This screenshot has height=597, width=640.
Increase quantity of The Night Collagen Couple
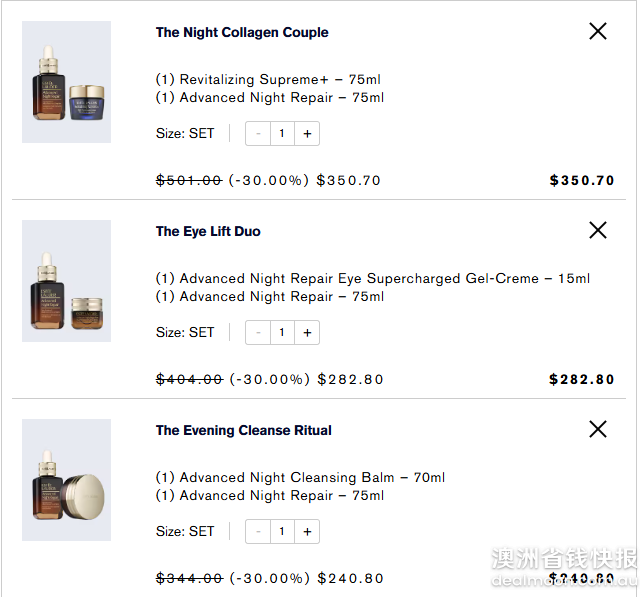(307, 133)
